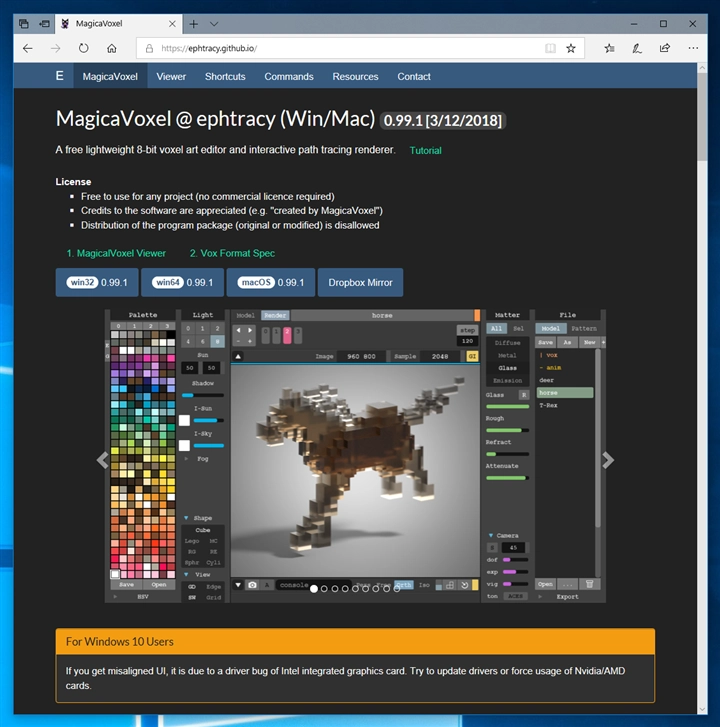Open the favorites hub icon
The width and height of the screenshot is (720, 727).
[x=610, y=48]
